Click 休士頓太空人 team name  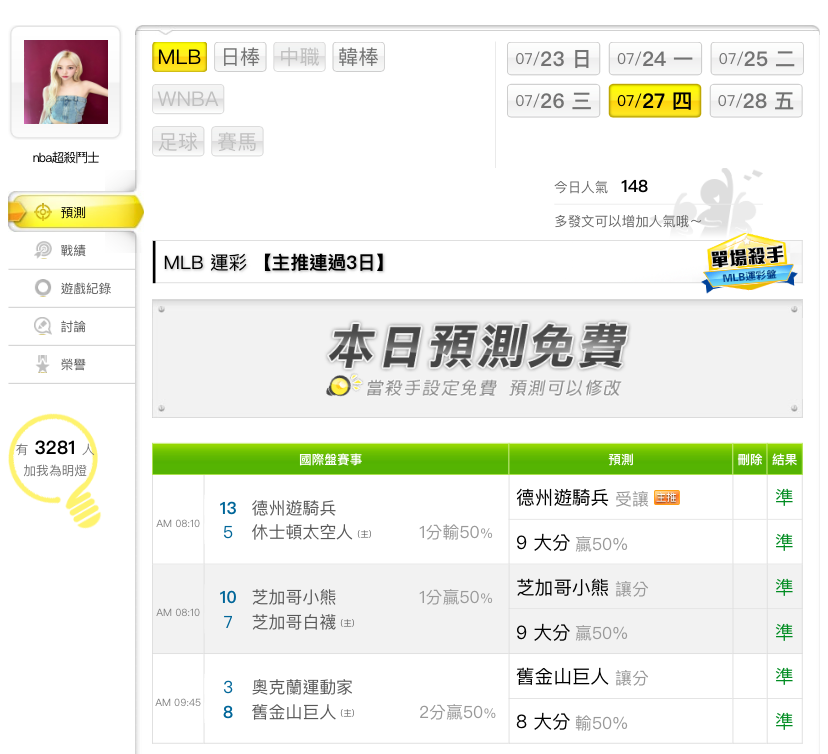click(302, 532)
